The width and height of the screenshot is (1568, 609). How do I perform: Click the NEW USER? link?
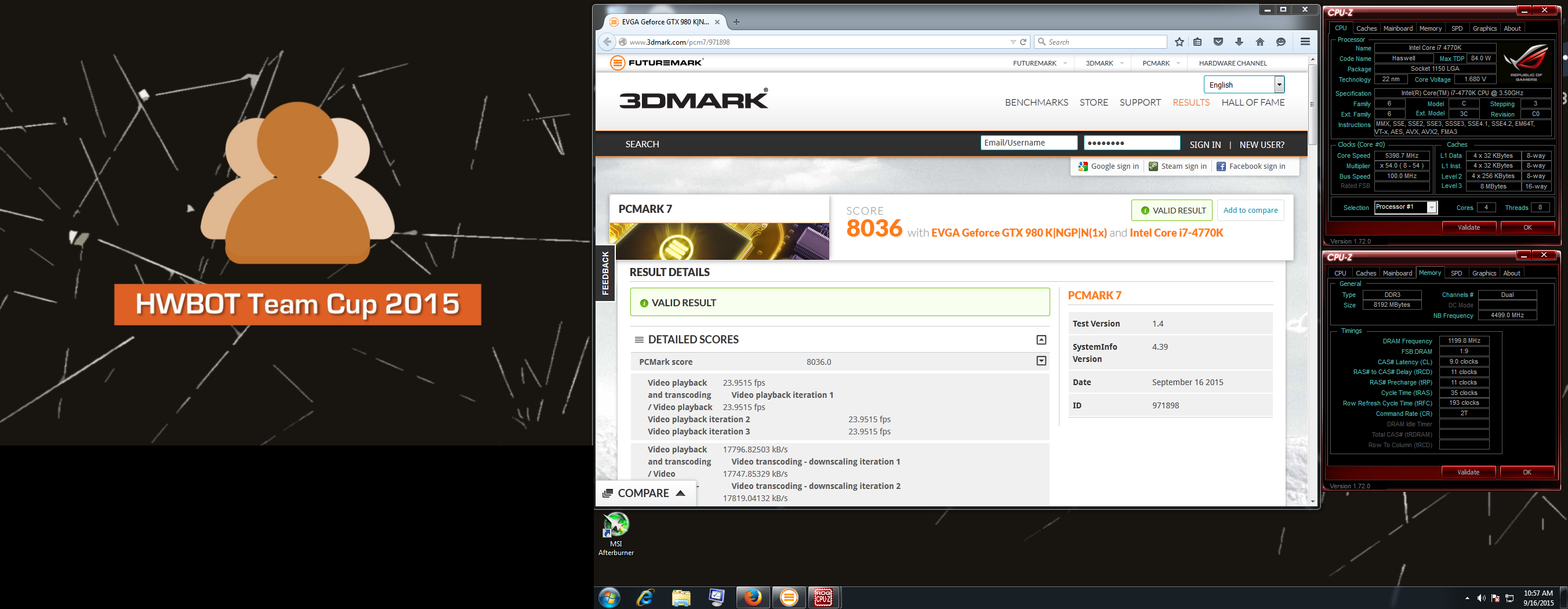click(x=1261, y=144)
